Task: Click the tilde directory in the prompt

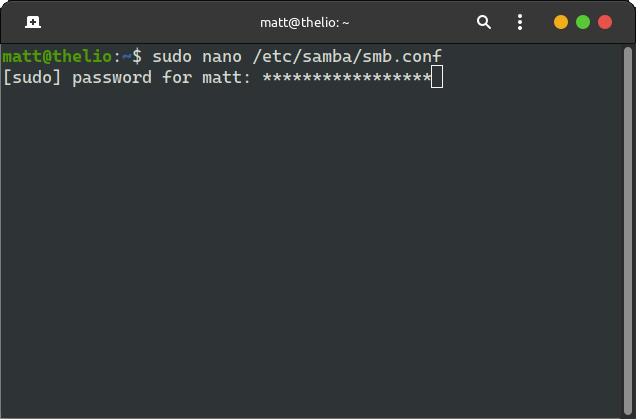Action: pos(127,57)
